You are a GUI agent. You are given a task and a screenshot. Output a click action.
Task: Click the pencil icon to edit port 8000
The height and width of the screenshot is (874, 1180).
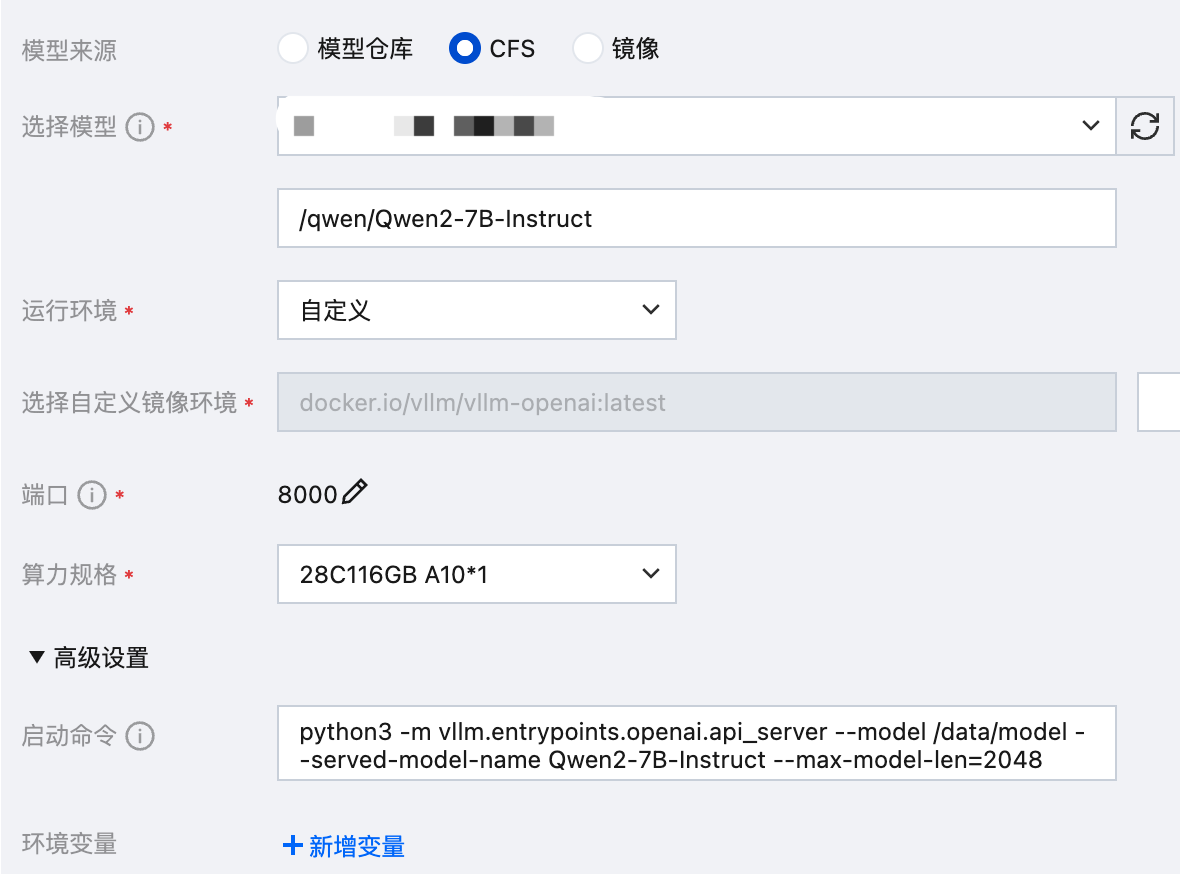[x=355, y=493]
